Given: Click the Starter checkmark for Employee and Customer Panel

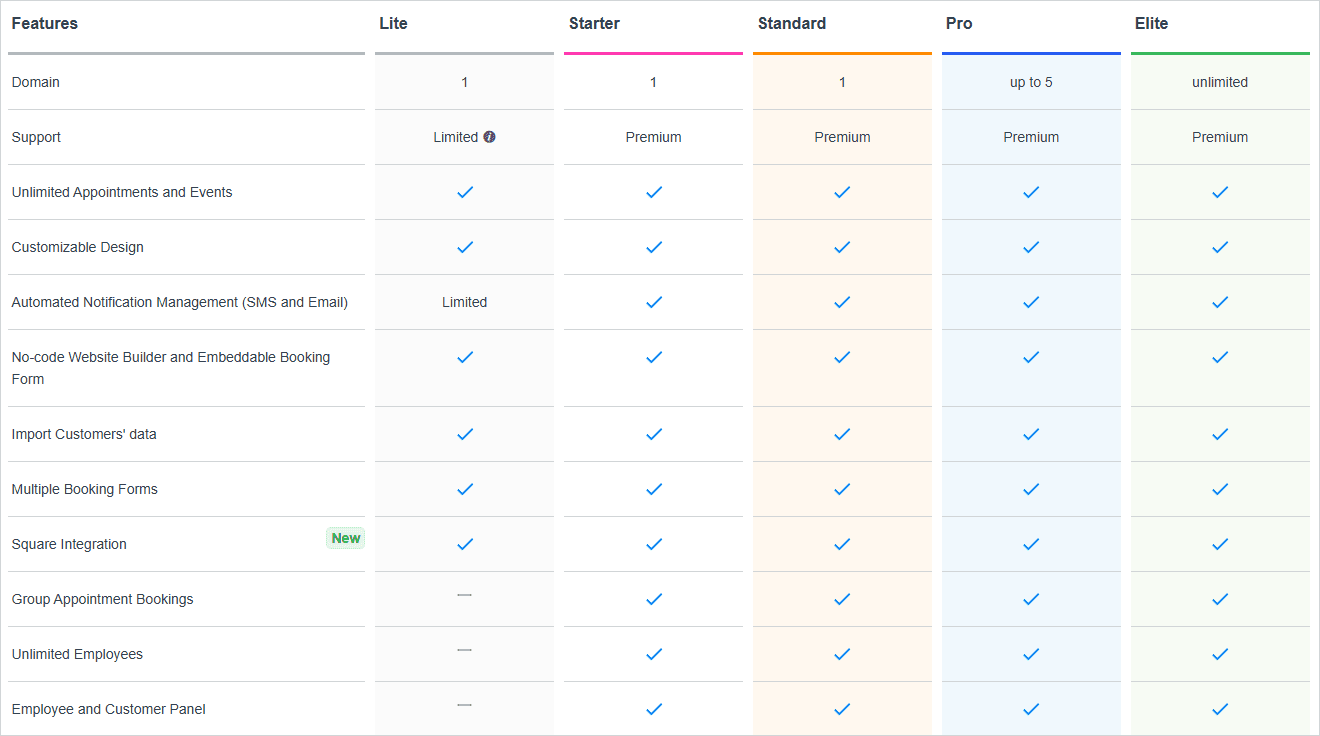Looking at the screenshot, I should (653, 709).
